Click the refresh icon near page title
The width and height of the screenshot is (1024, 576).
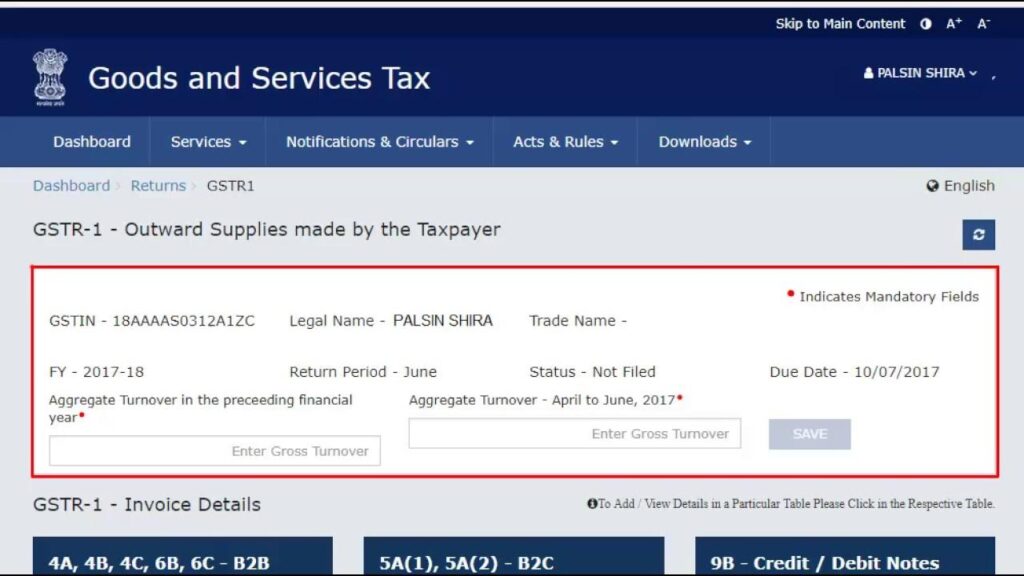[978, 234]
